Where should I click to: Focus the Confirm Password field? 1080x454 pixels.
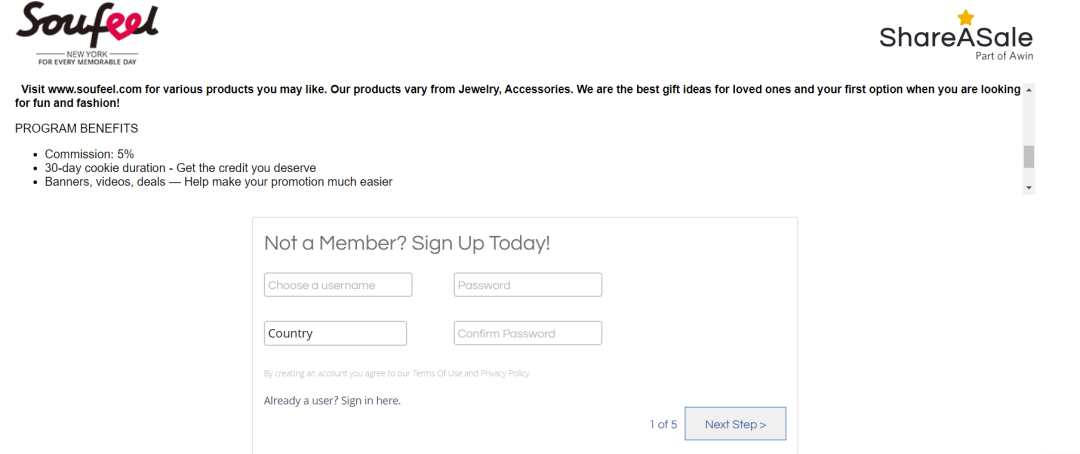(x=528, y=333)
